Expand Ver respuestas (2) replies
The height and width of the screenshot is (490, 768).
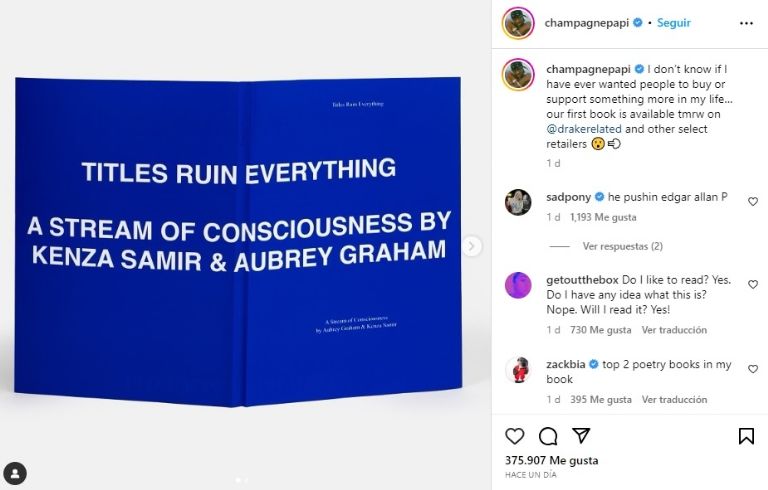(622, 246)
